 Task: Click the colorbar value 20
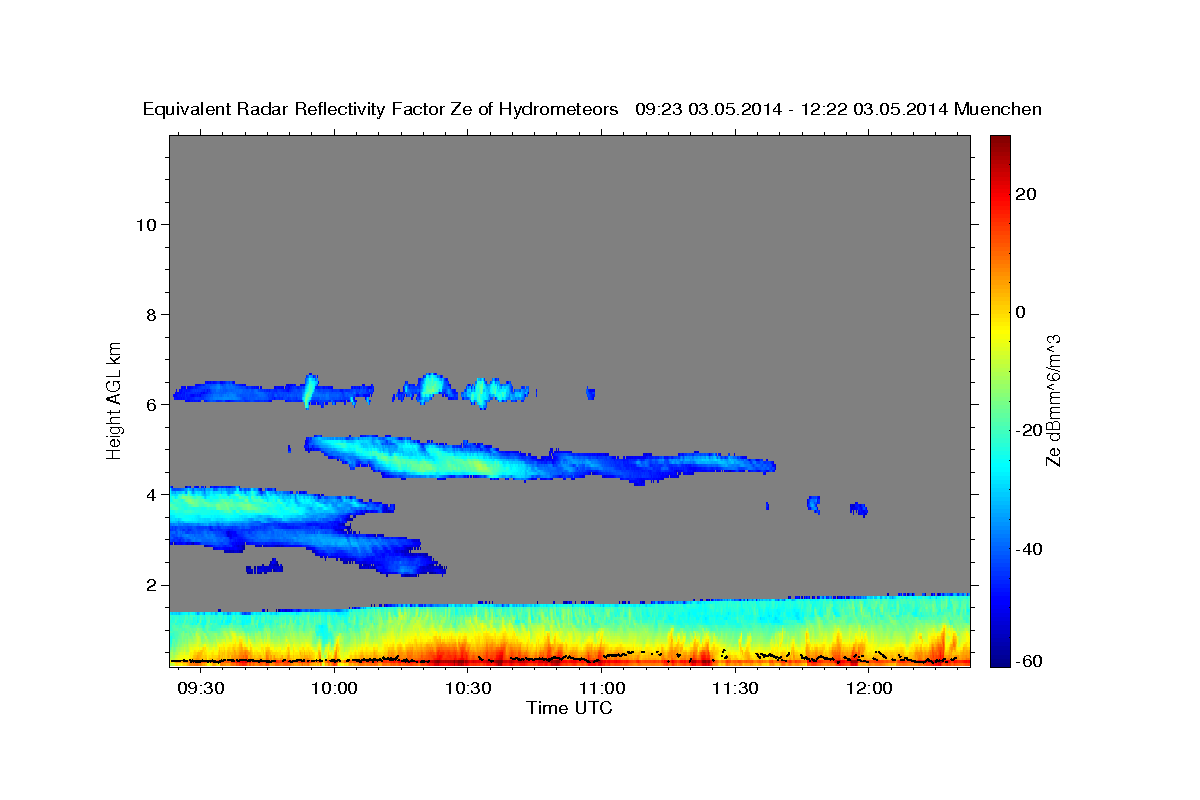[1024, 194]
